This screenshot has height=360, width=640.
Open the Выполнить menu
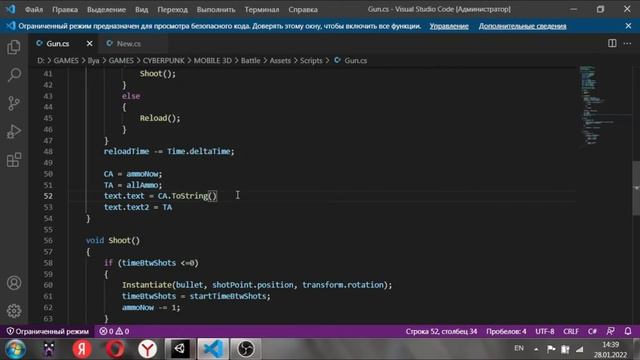216,9
